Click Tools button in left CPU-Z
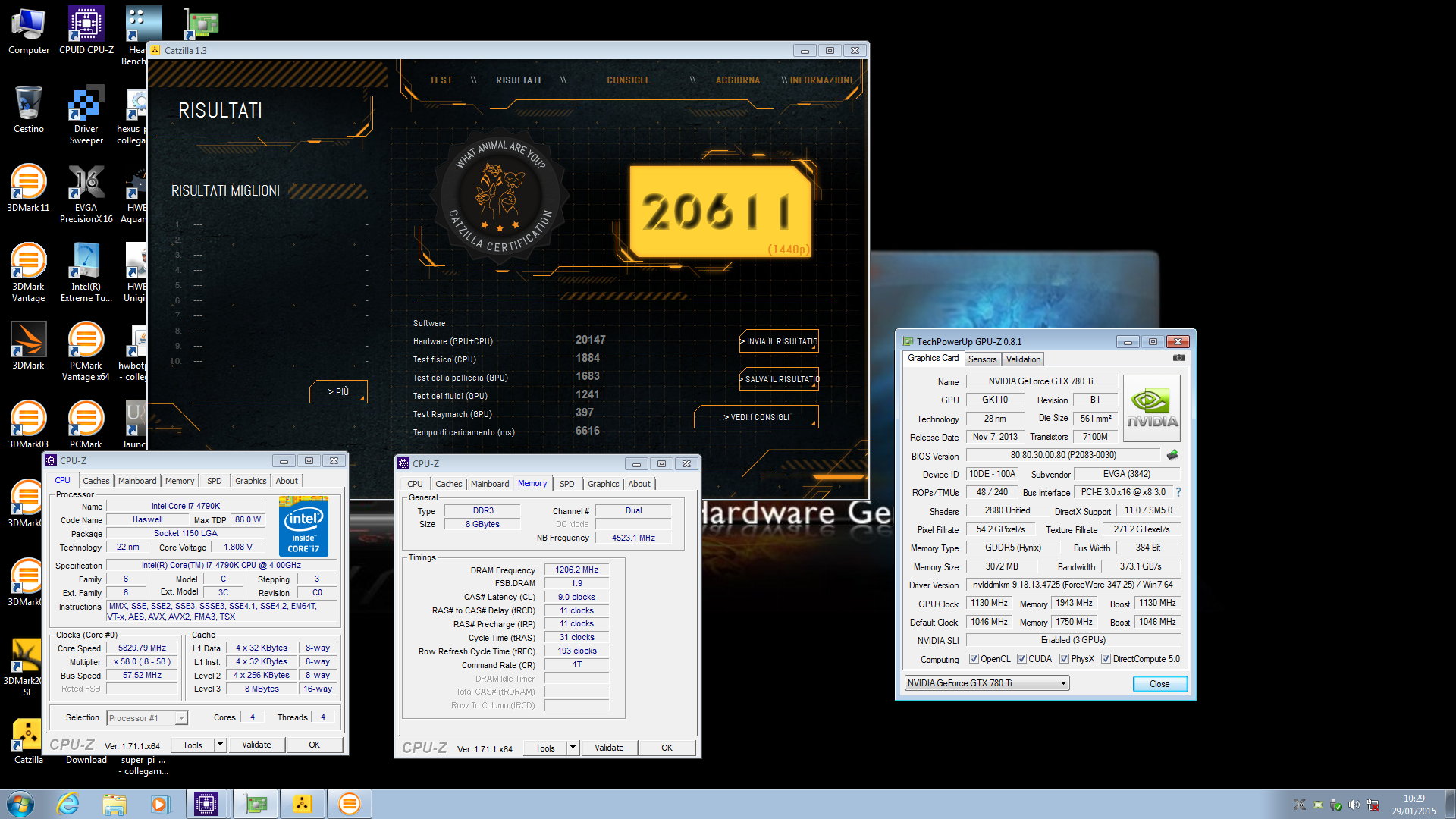Viewport: 1456px width, 819px height. (x=193, y=745)
